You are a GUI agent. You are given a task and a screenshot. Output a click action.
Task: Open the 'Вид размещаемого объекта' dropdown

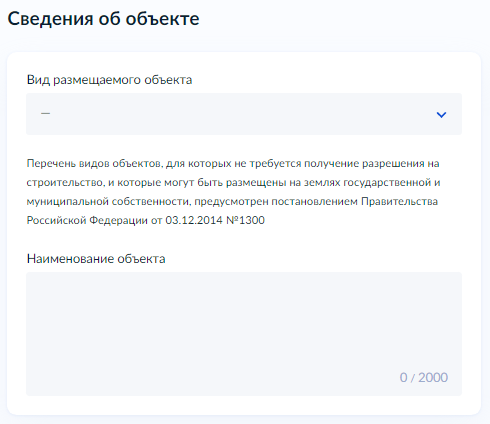(244, 114)
